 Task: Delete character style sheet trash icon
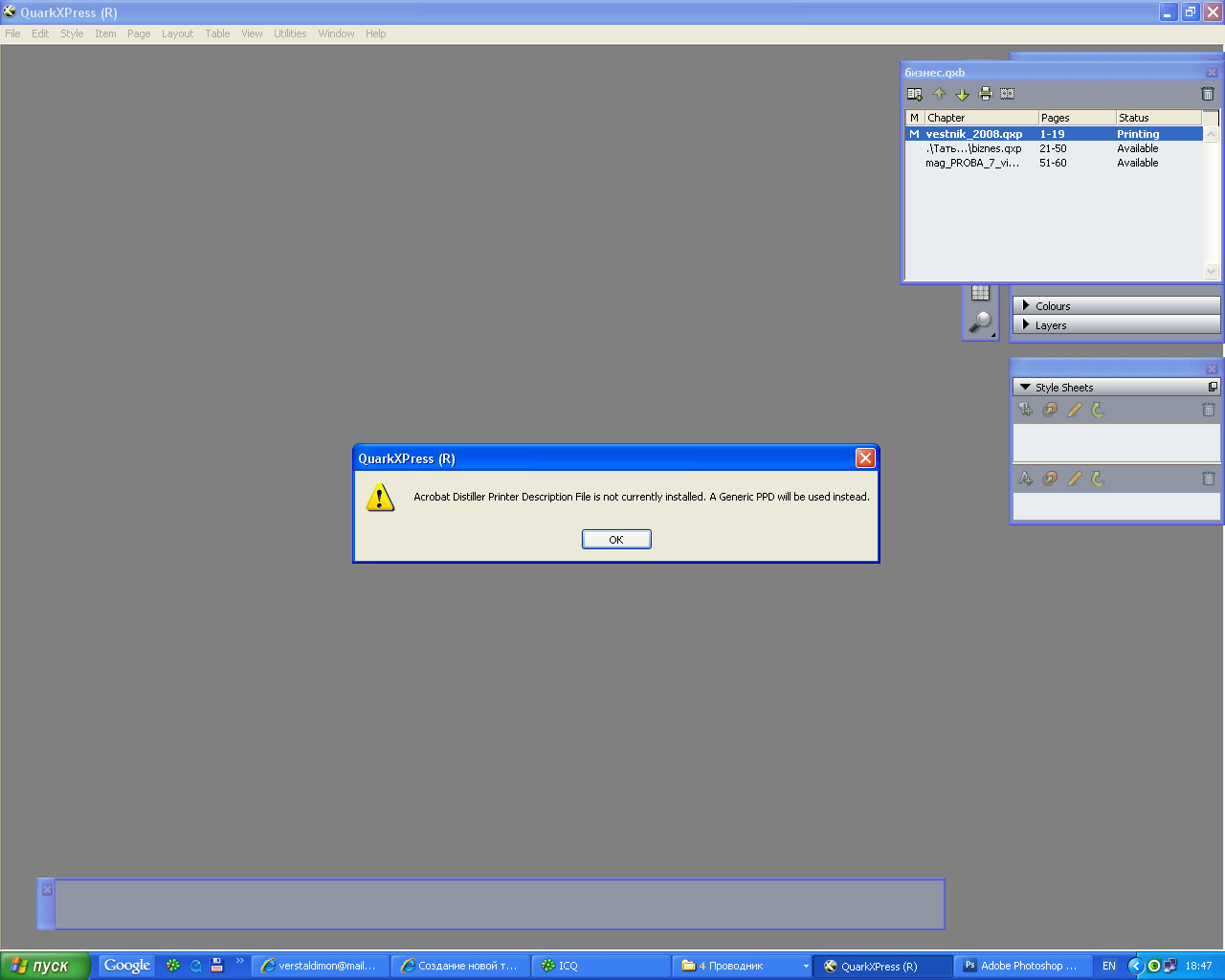tap(1209, 479)
